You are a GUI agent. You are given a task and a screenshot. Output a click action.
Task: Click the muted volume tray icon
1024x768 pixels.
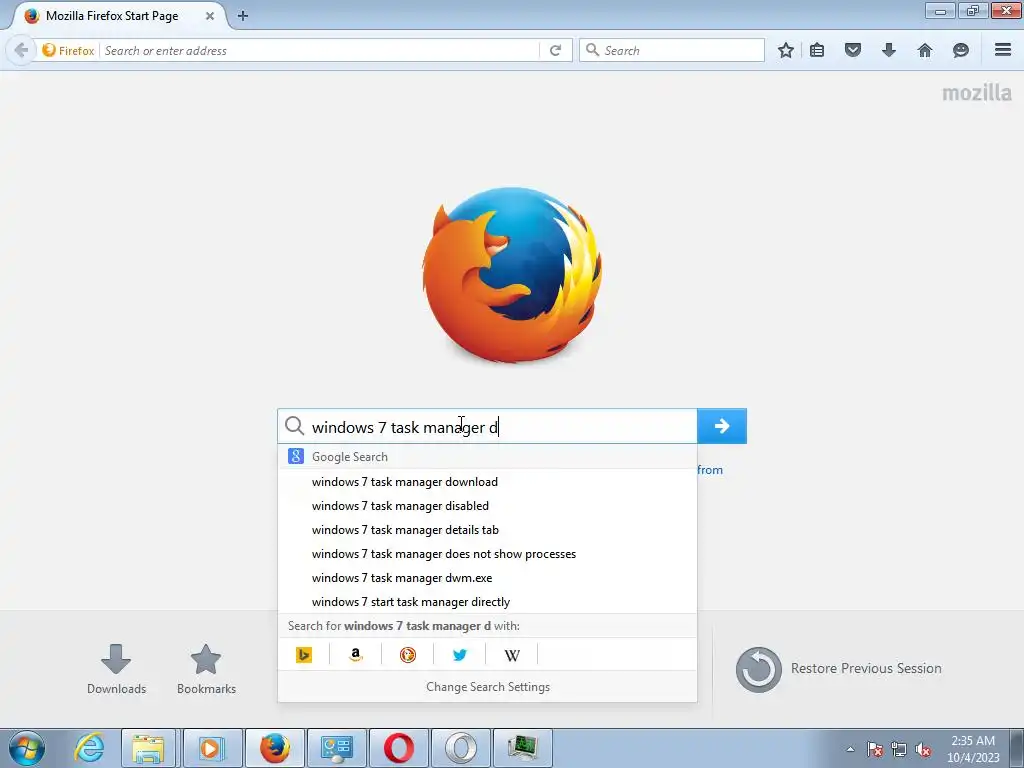[x=923, y=749]
